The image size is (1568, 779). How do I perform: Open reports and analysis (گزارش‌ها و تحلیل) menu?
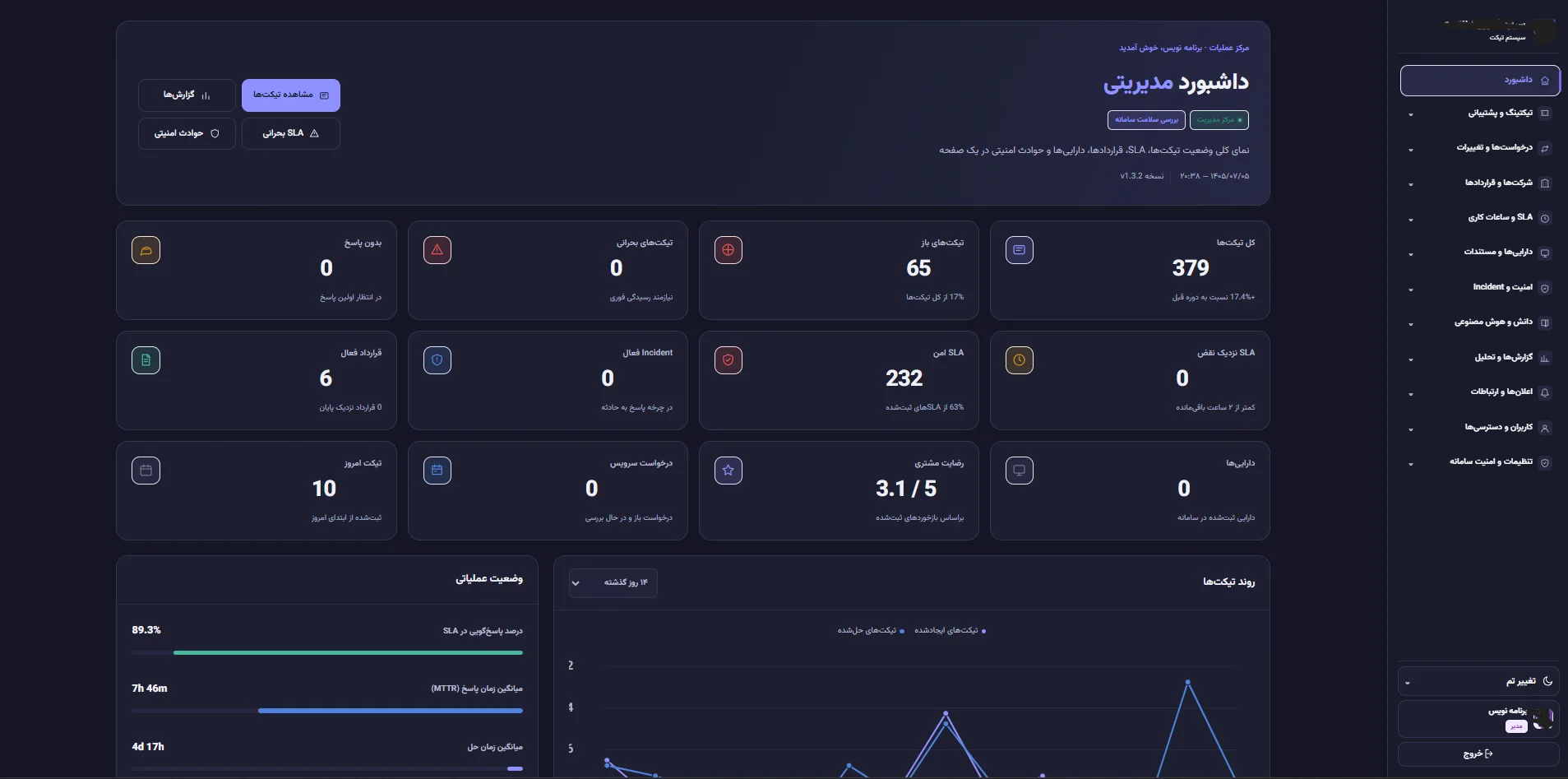(x=1480, y=358)
